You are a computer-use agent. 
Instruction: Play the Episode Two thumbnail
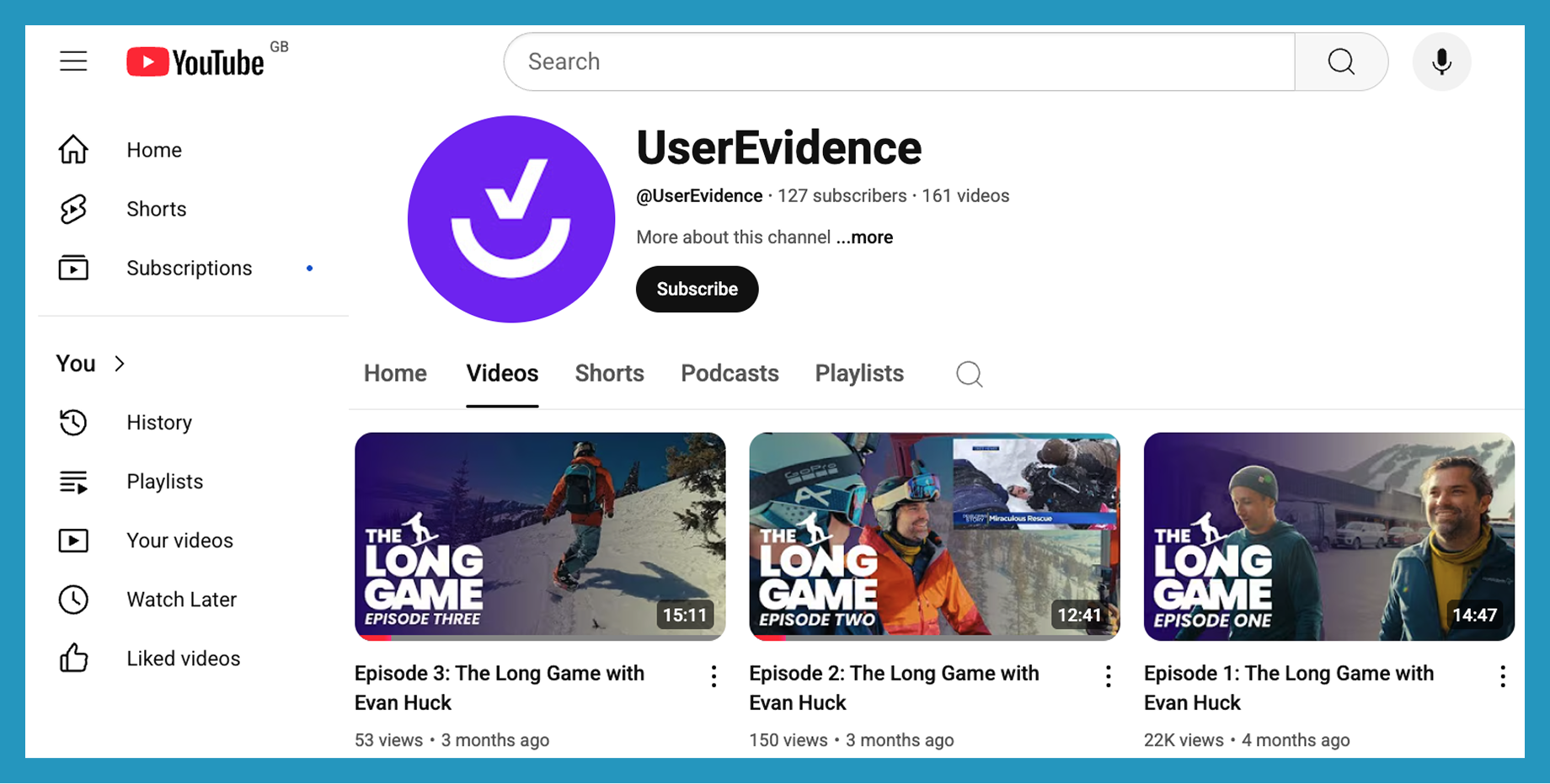coord(934,536)
